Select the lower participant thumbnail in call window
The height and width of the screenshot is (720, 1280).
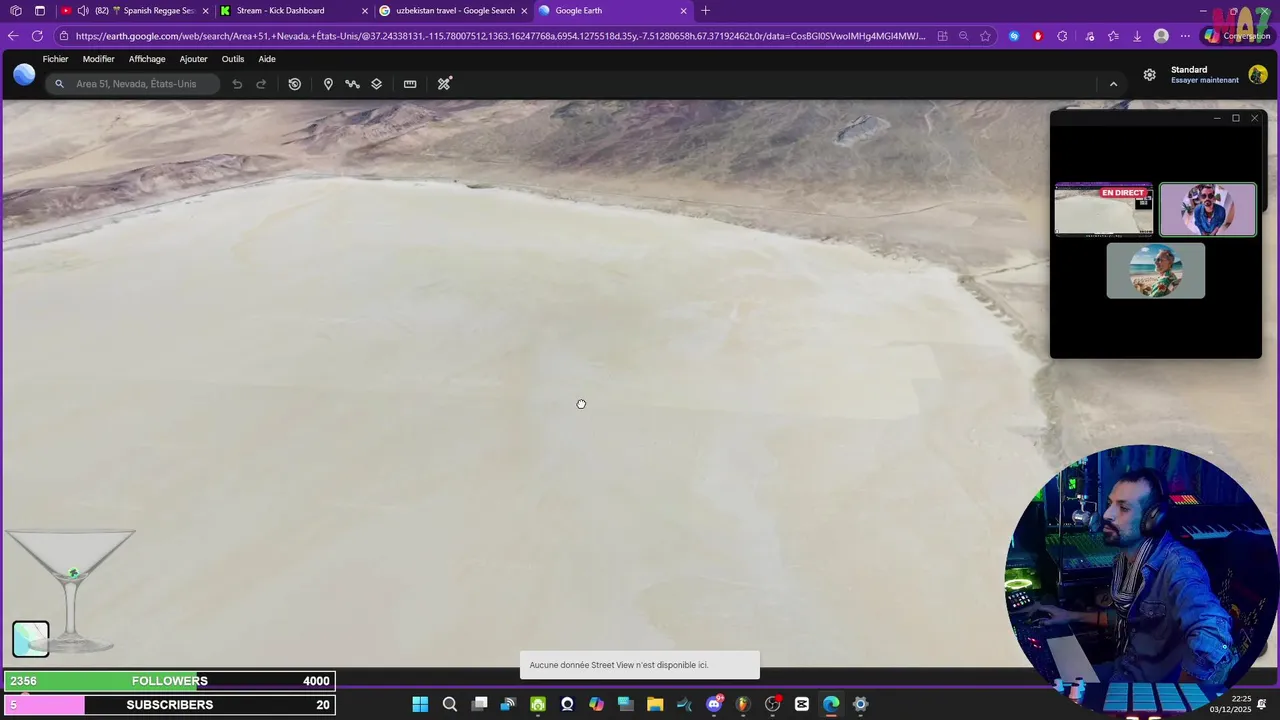[x=1156, y=271]
